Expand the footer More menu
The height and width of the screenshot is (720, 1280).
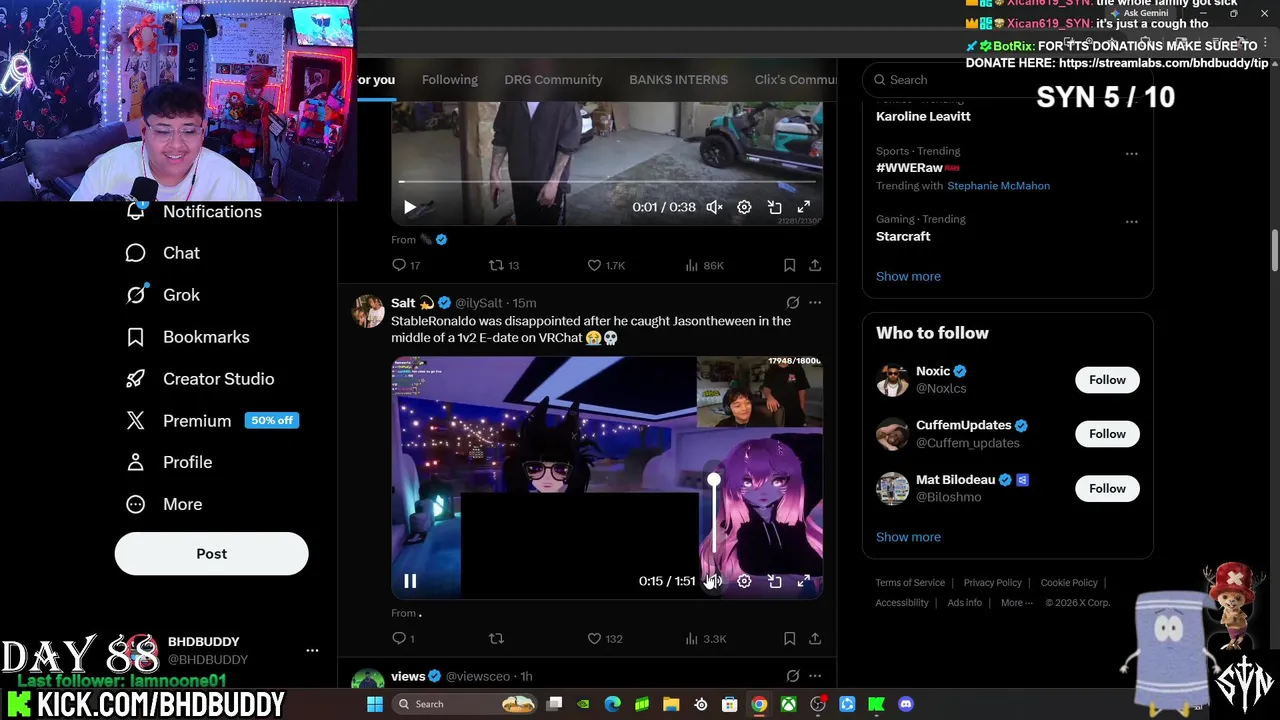coord(1016,603)
